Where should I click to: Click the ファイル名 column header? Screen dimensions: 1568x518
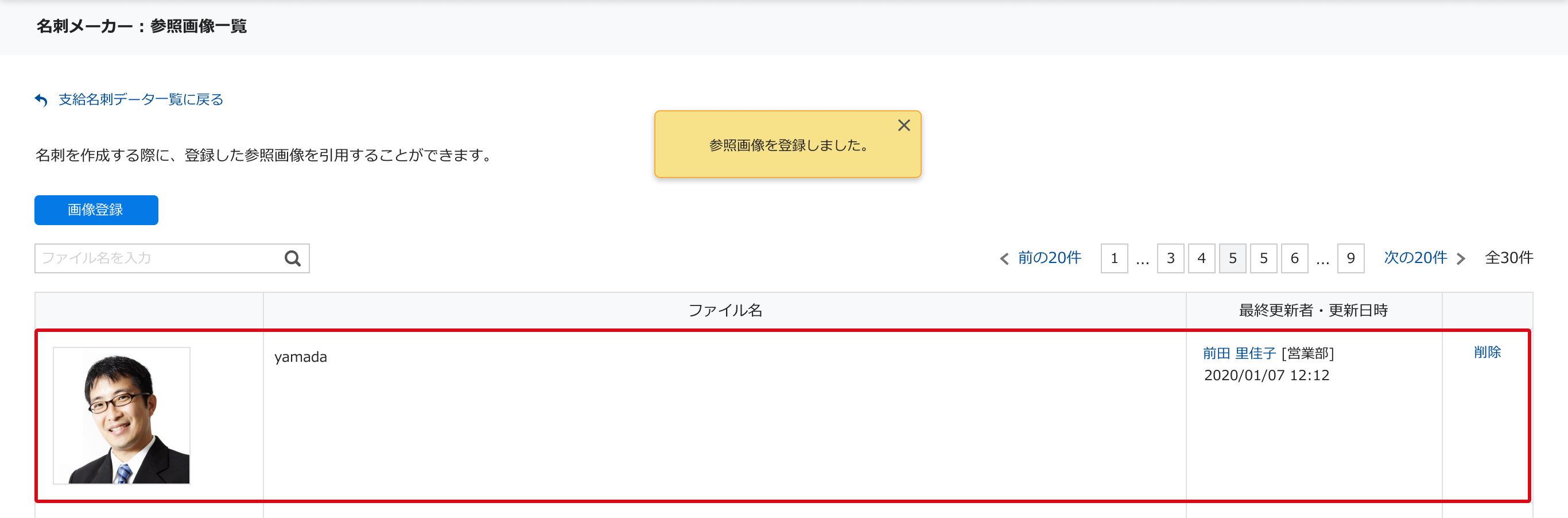(x=724, y=311)
